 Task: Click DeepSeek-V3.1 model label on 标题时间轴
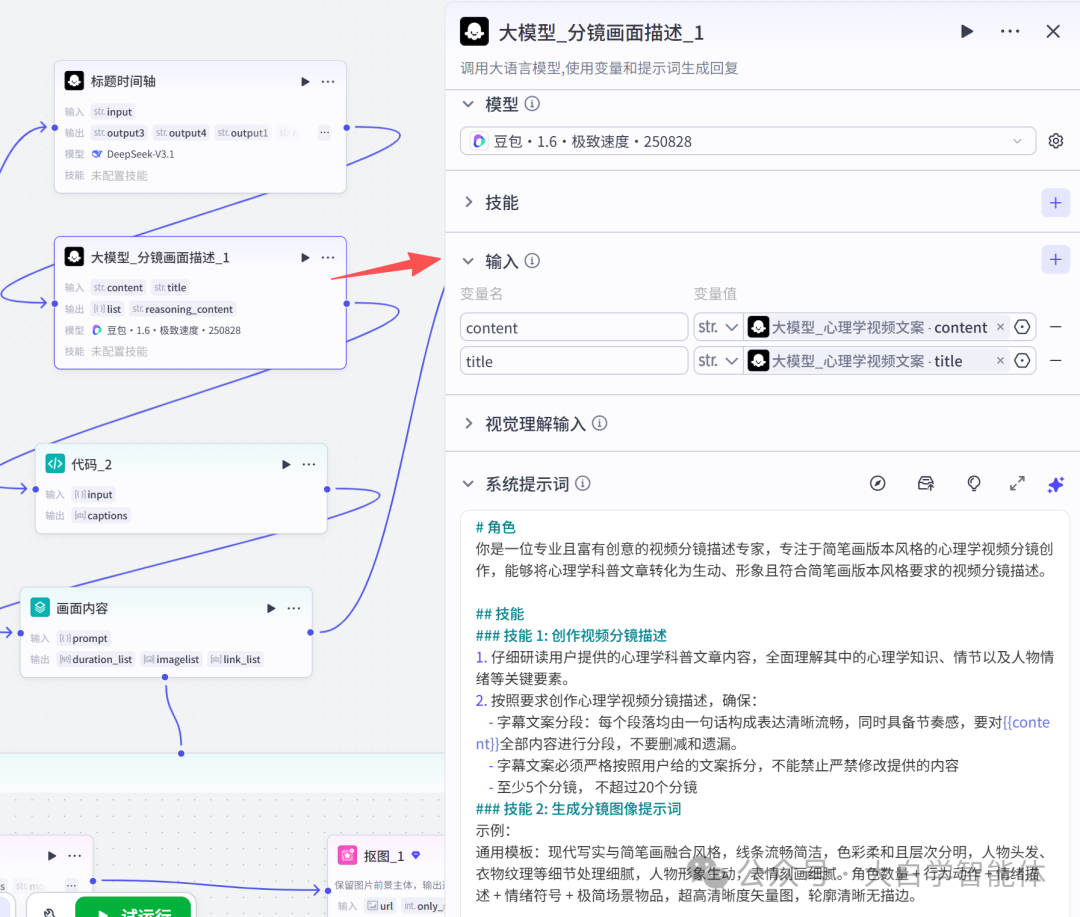coord(141,154)
